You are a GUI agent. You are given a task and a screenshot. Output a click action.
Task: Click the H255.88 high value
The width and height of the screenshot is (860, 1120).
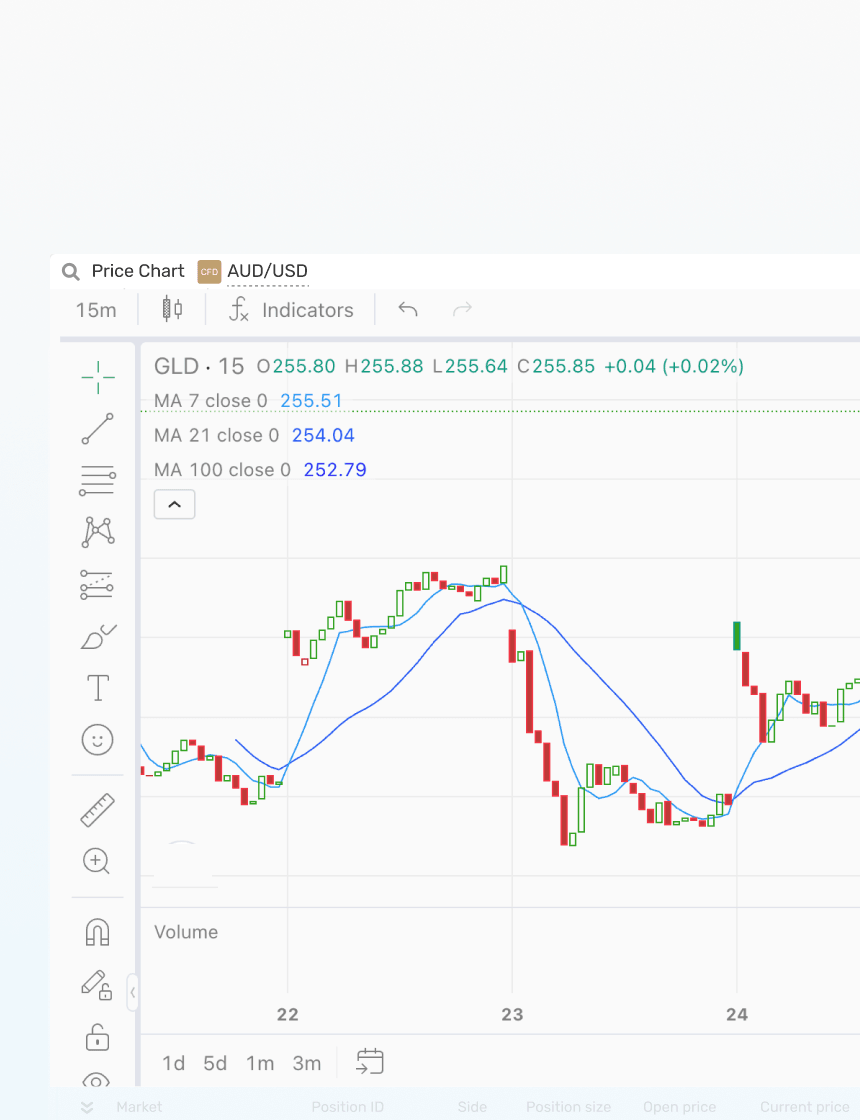point(384,366)
